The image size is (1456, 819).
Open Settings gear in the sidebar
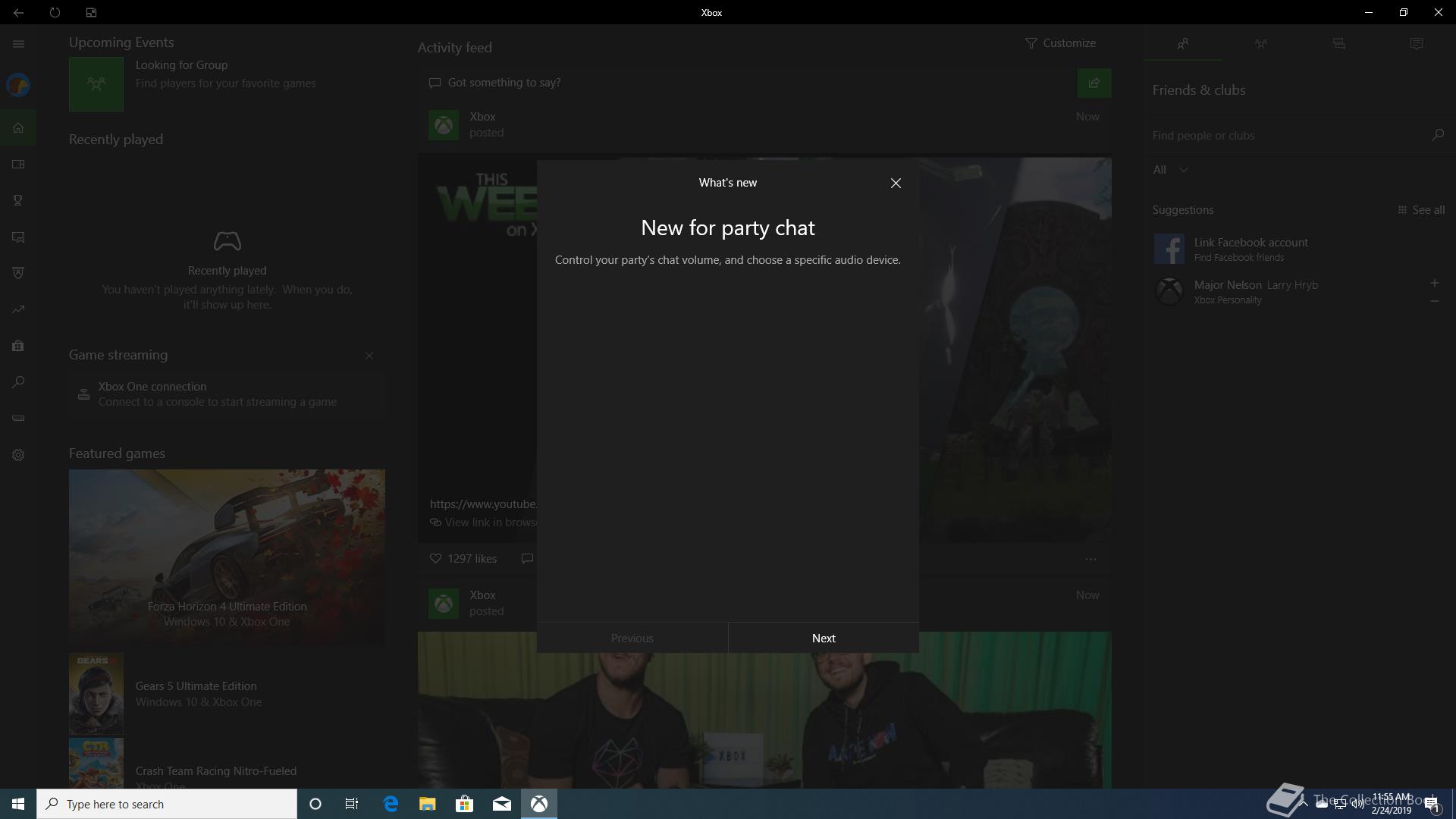(18, 455)
